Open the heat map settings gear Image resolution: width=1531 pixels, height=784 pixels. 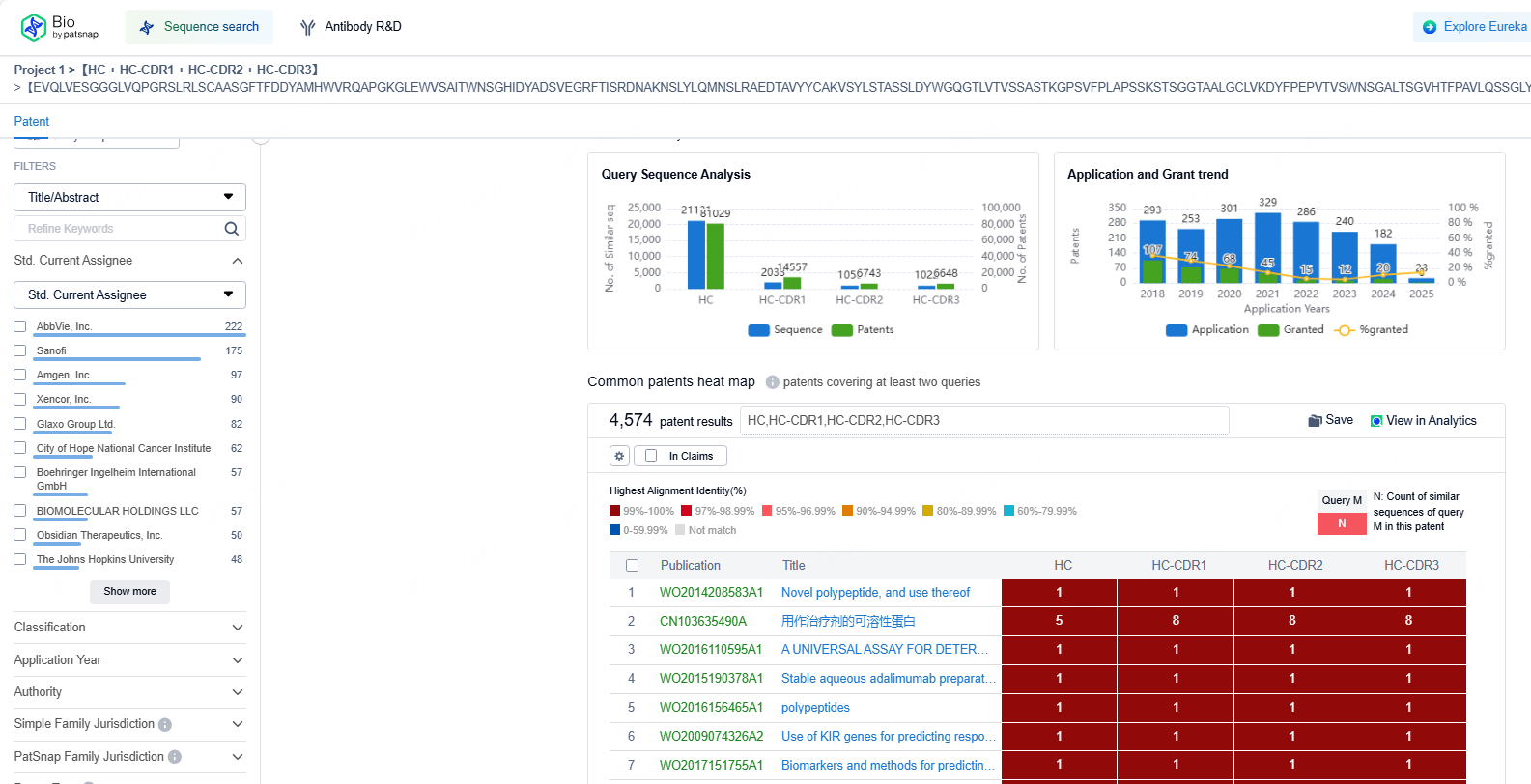[620, 456]
